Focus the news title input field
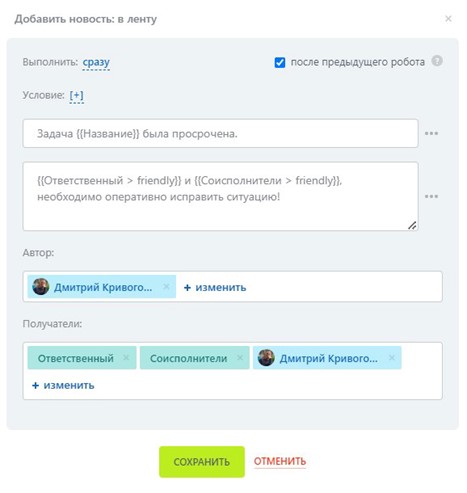The image size is (467, 493). pyautogui.click(x=220, y=133)
